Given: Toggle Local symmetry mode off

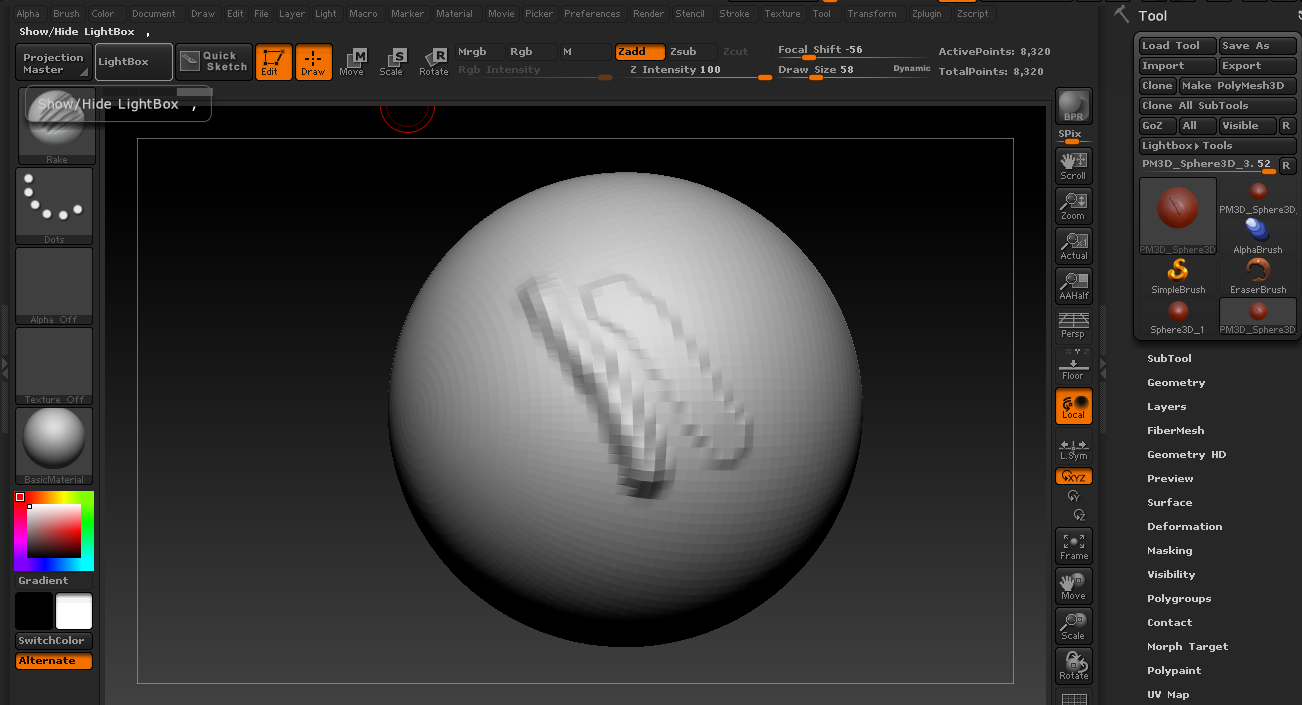Looking at the screenshot, I should pos(1074,406).
